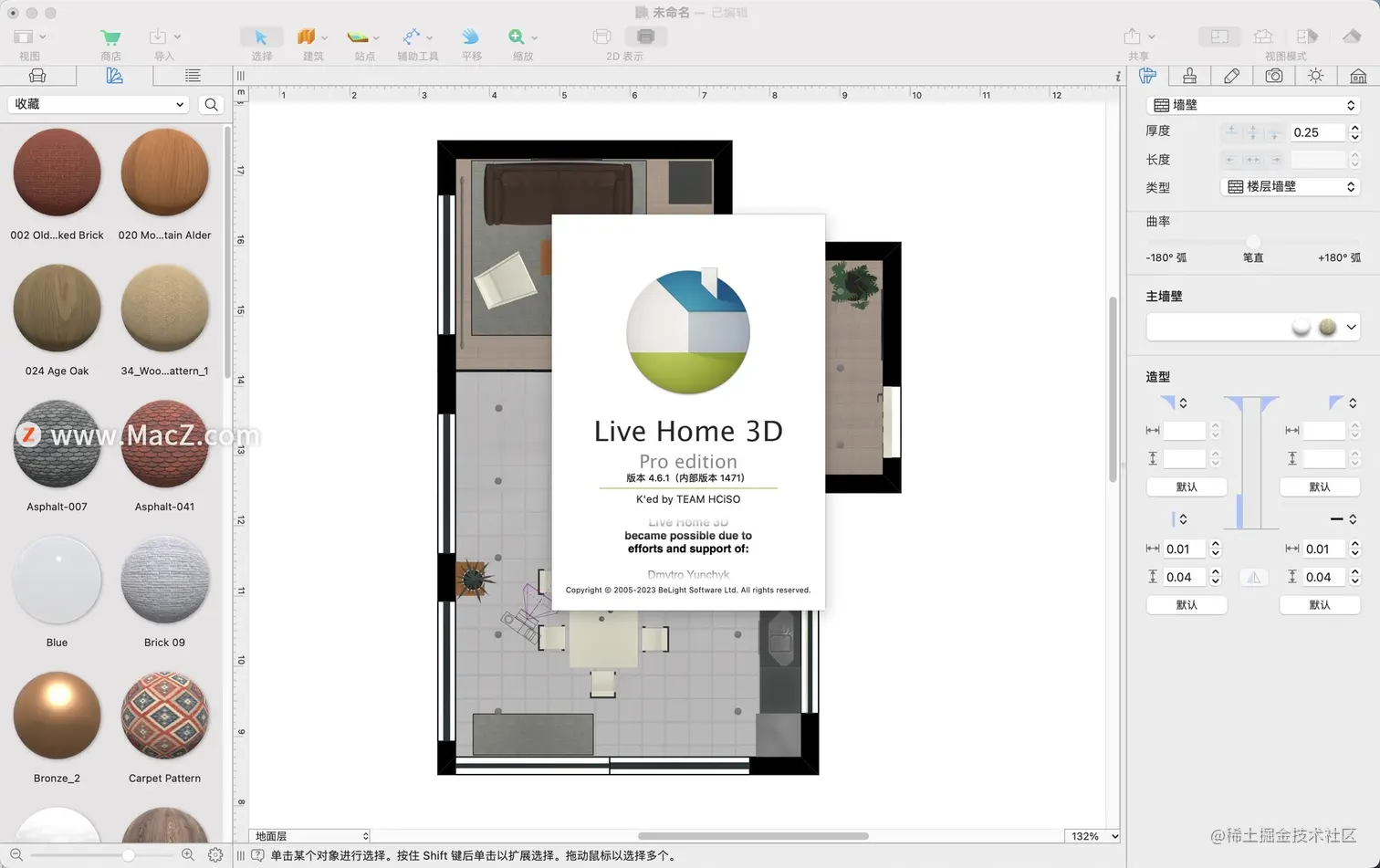The width and height of the screenshot is (1380, 868).
Task: Activate the 平移 pan hand tool
Action: [x=470, y=37]
